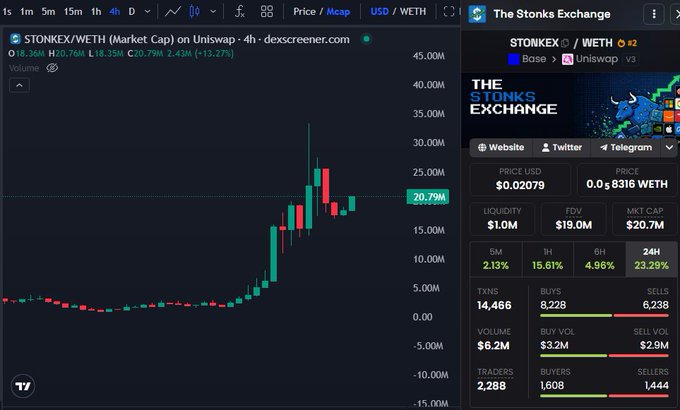This screenshot has width=680, height=410.
Task: Select the 15m timeframe
Action: click(x=73, y=12)
